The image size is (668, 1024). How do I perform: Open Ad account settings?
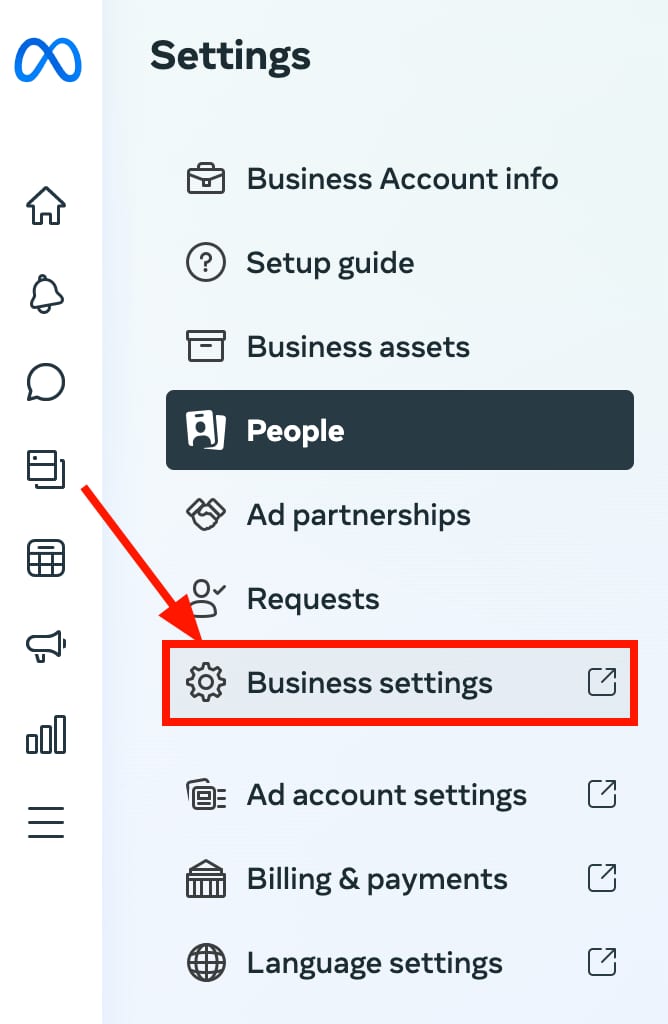386,794
